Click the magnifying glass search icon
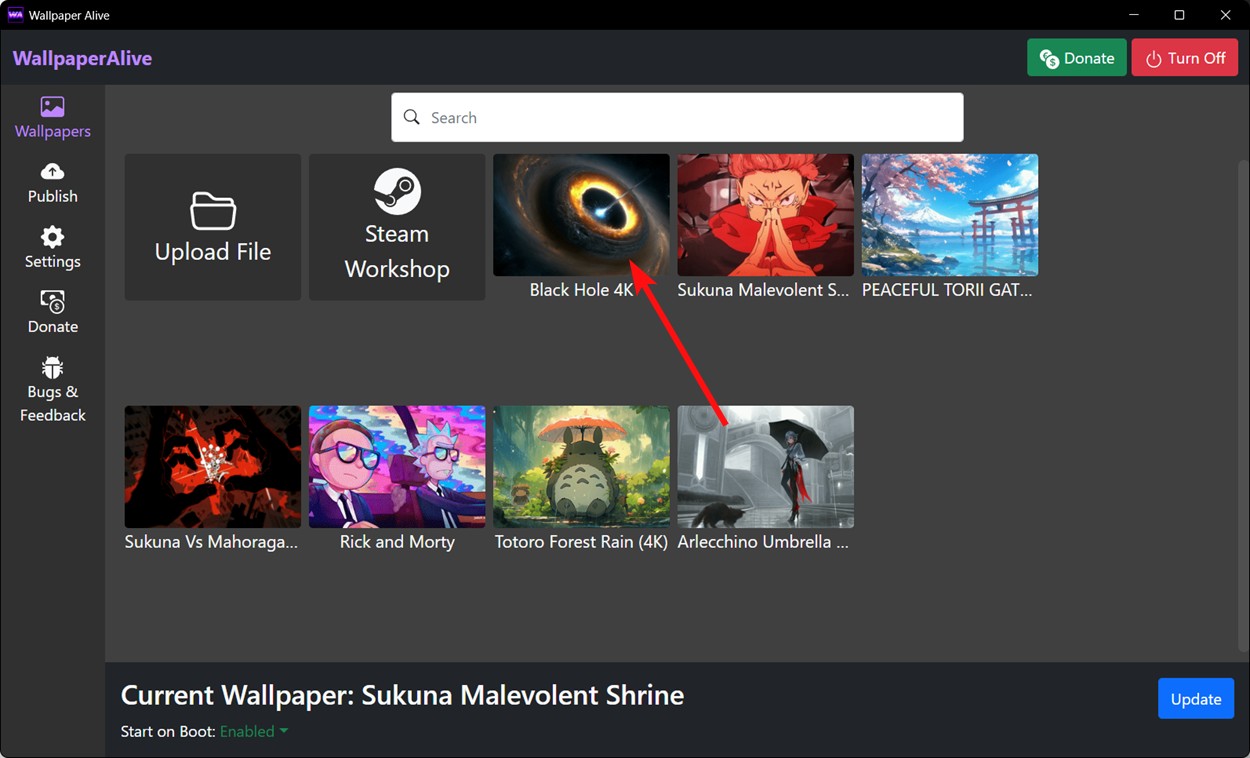Image resolution: width=1250 pixels, height=758 pixels. point(412,117)
